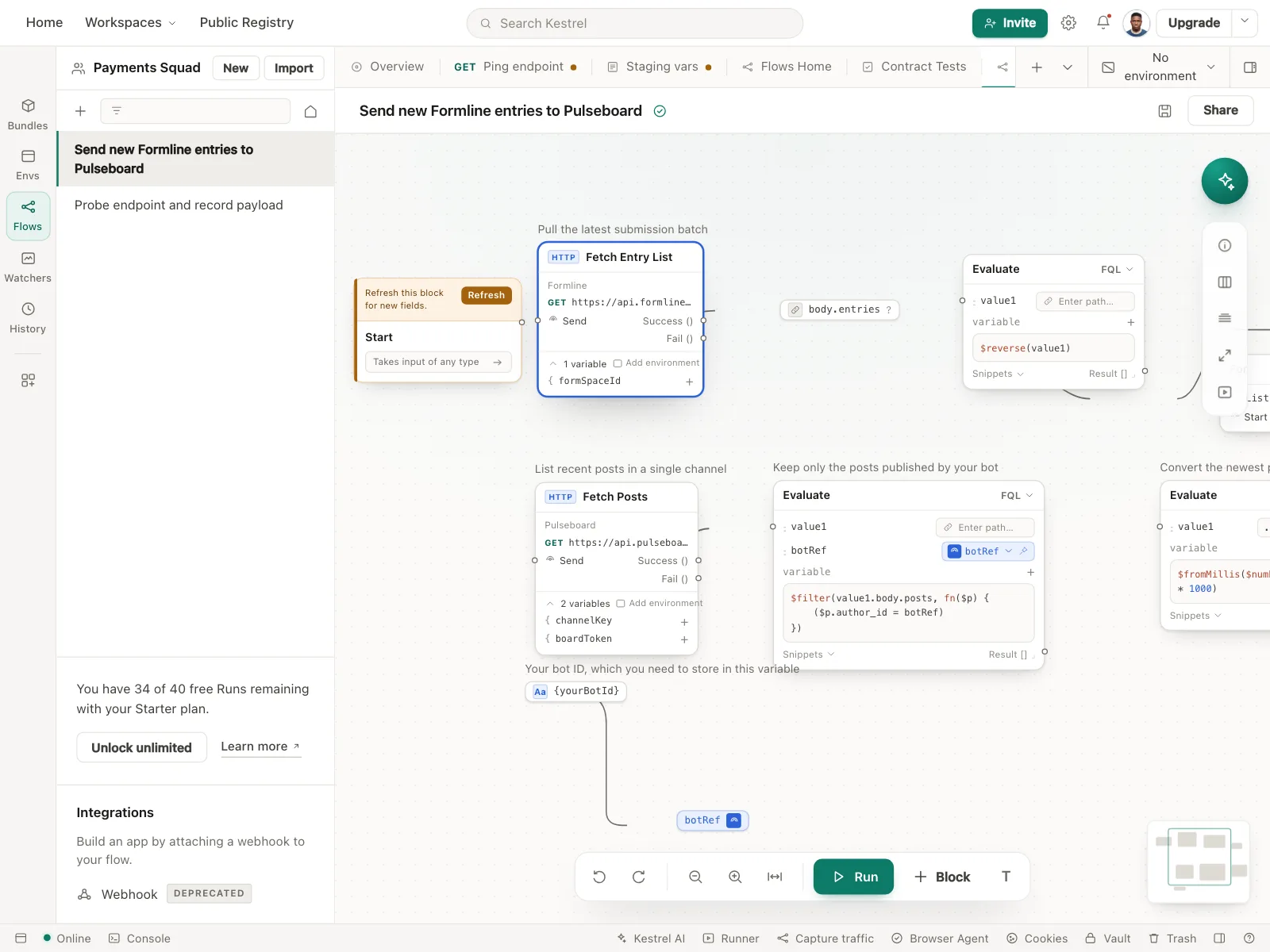
Task: Toggle the left sidebar from status bar
Action: (21, 939)
